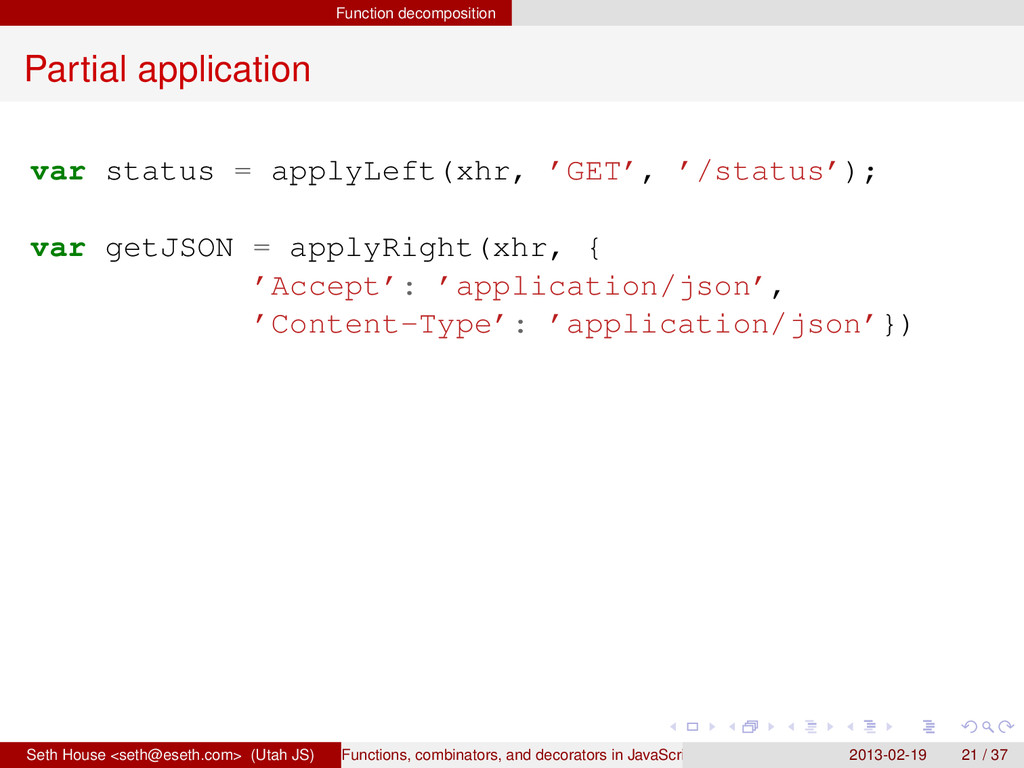This screenshot has height=768, width=1024.
Task: Go to previous frame arrow left of stacked frames icon
Action: [732, 726]
